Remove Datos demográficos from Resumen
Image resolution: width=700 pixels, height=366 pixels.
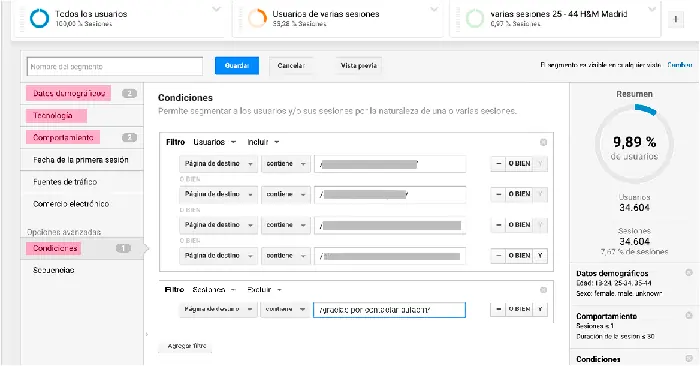(689, 272)
